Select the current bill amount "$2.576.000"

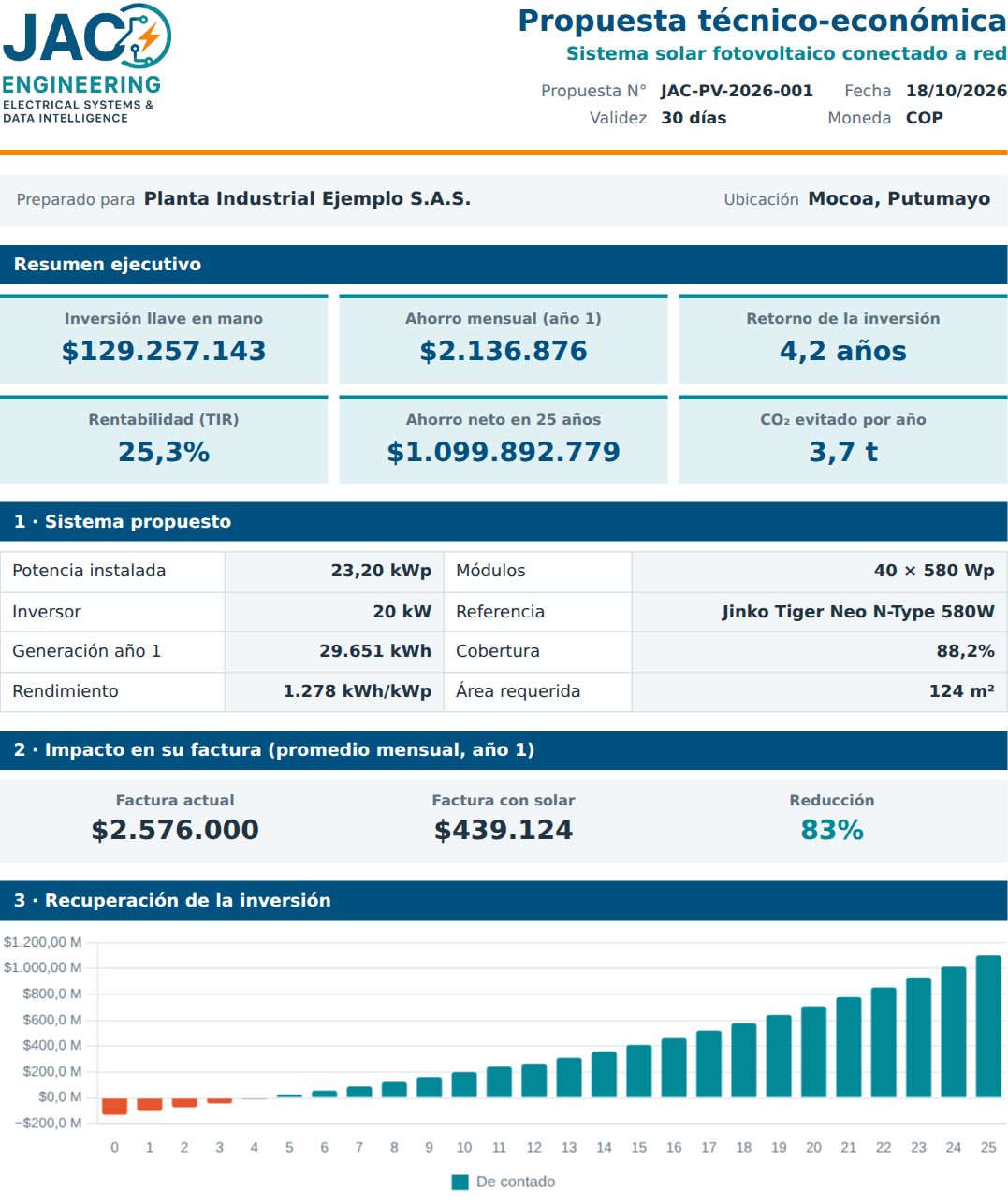[175, 830]
